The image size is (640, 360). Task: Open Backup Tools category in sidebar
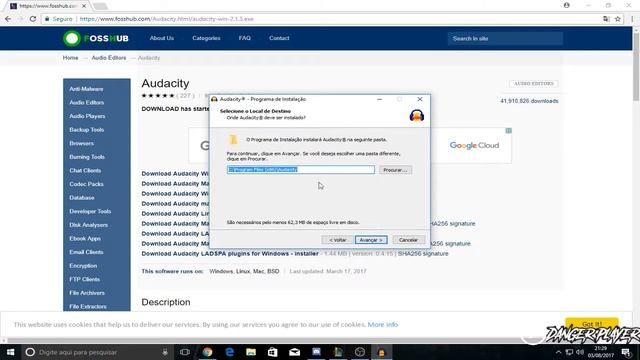coord(87,130)
